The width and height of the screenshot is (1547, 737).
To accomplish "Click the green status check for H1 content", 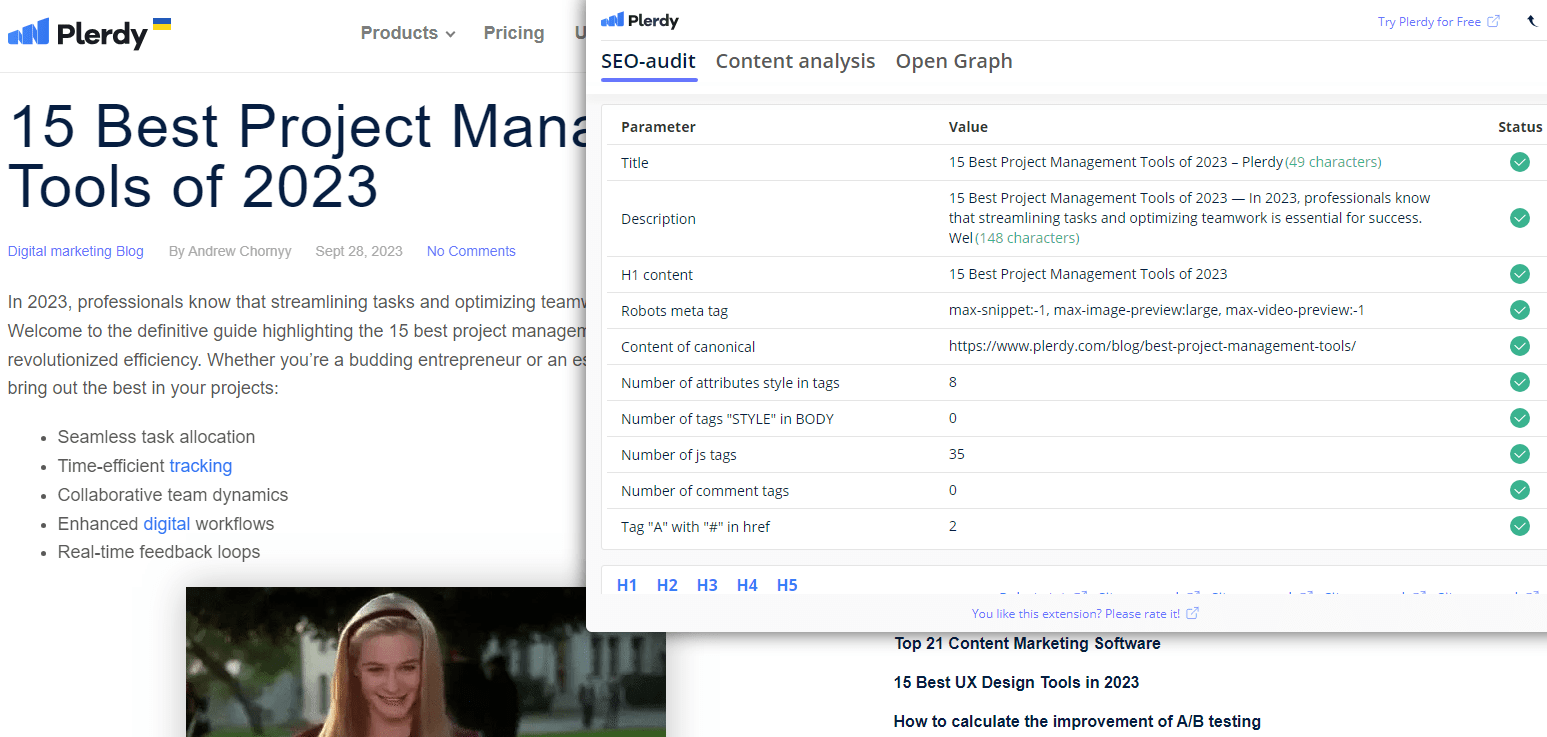I will 1520,274.
